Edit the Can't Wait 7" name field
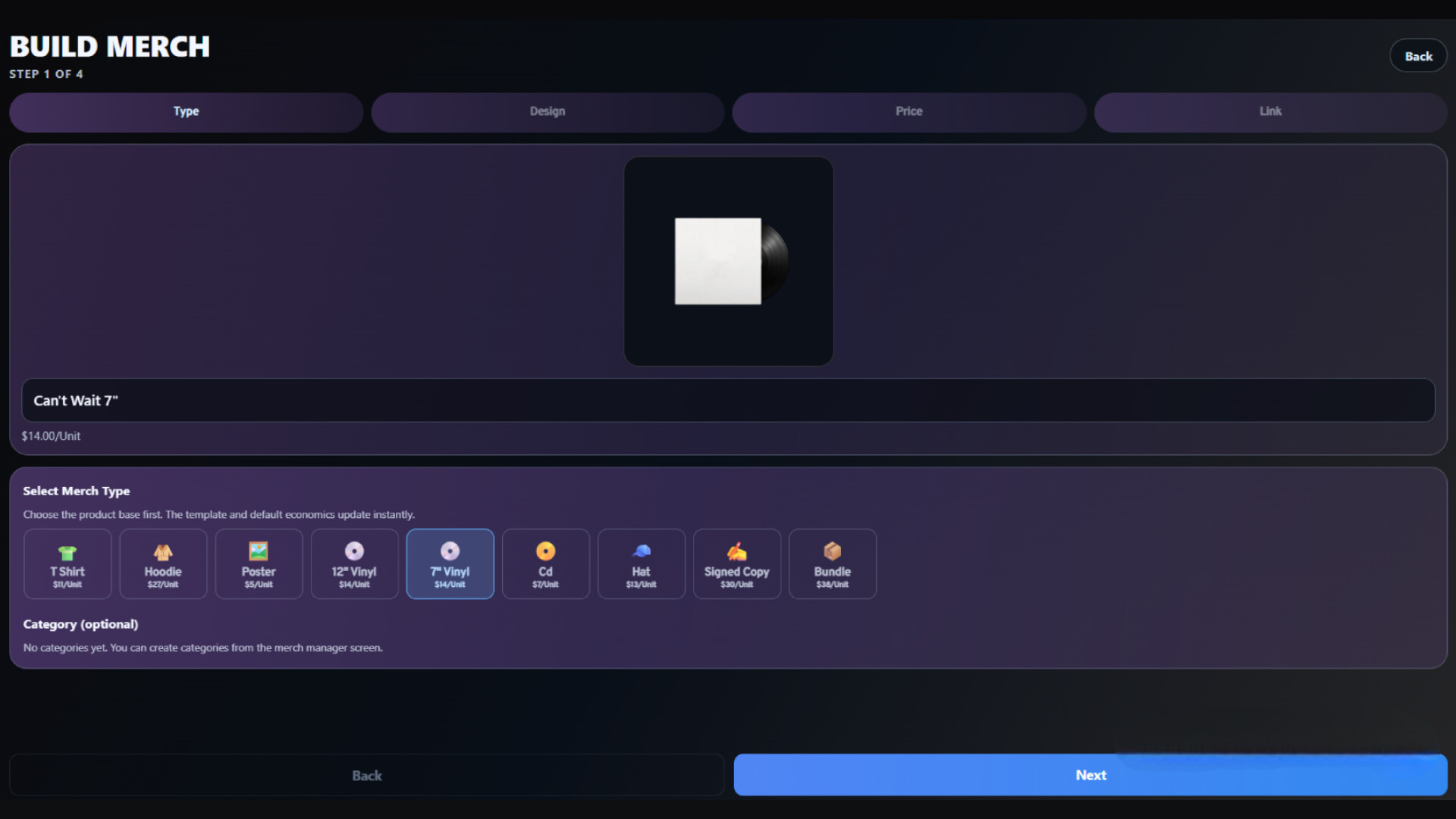1456x819 pixels. click(x=728, y=400)
